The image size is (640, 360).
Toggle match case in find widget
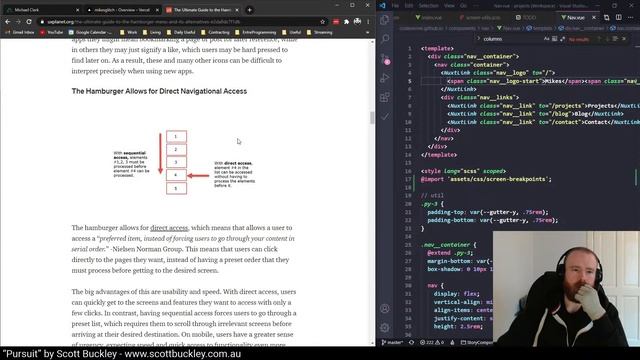[547, 39]
